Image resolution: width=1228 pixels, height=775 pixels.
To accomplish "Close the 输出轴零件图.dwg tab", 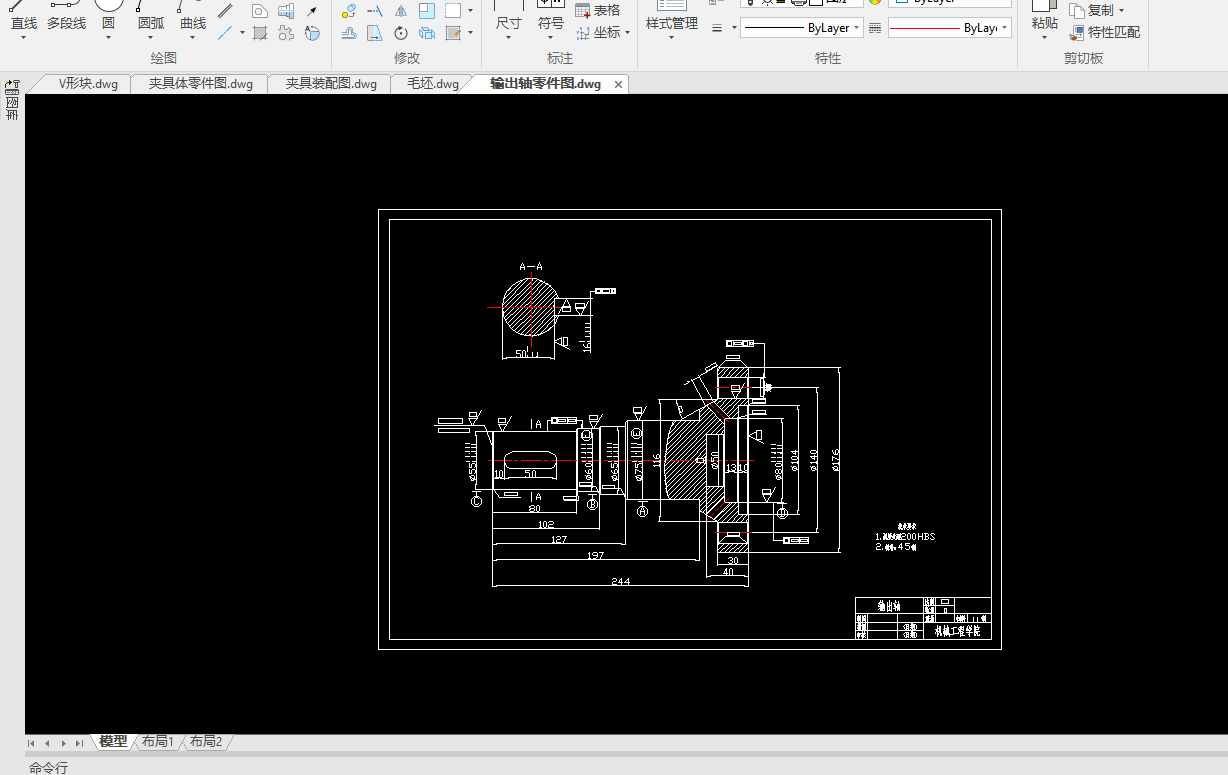I will tap(619, 85).
